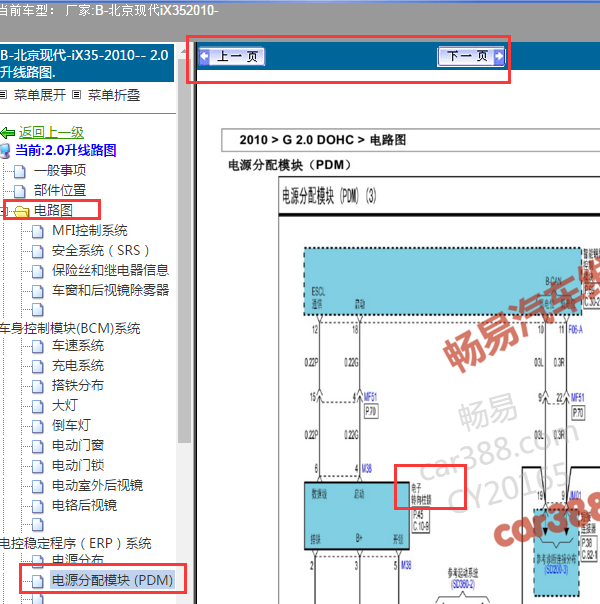
Task: Click the page icon beside MFI控制系统
Action: [37, 232]
